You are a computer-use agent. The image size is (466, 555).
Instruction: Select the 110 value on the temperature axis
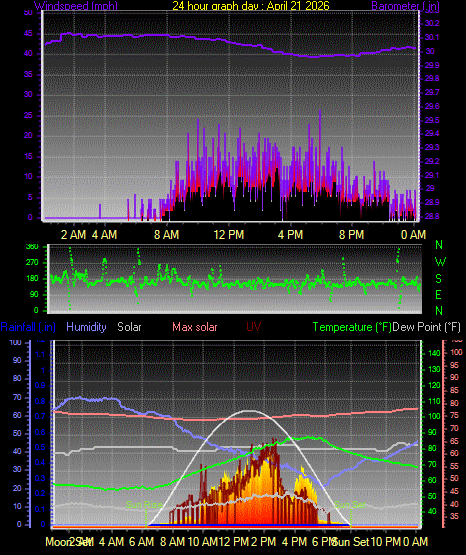[x=435, y=401]
